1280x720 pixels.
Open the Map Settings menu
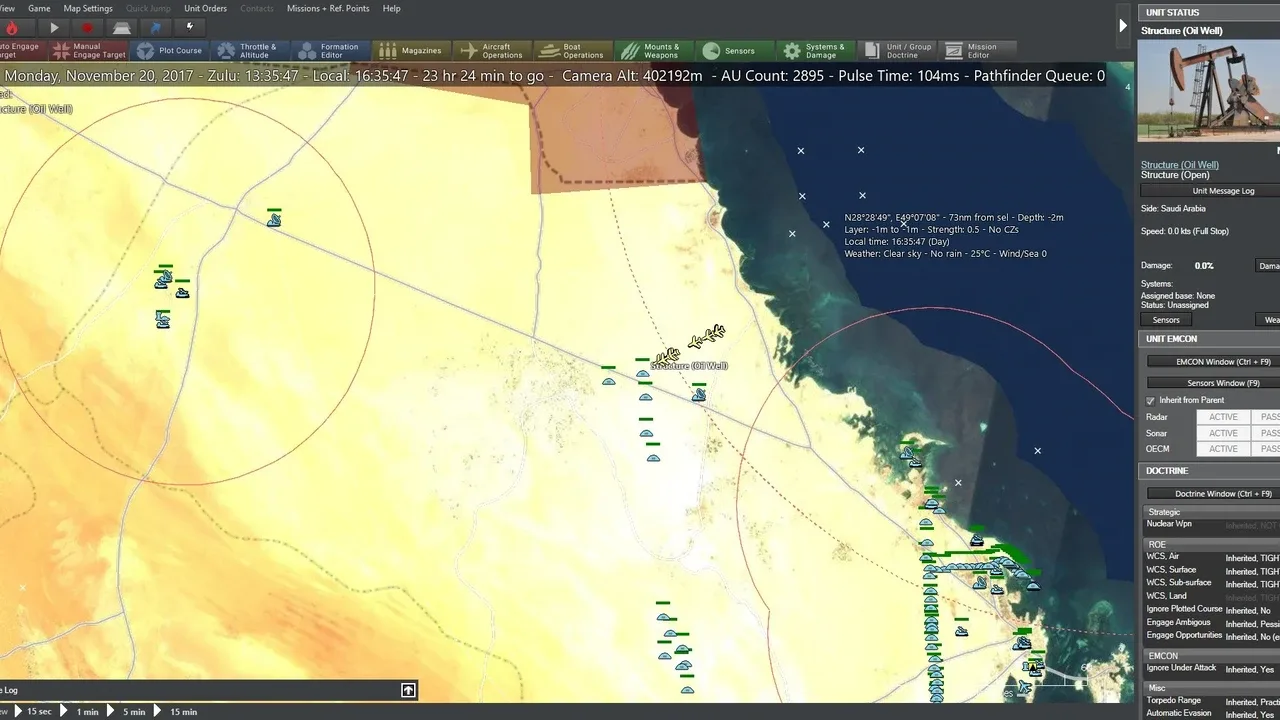(x=88, y=8)
